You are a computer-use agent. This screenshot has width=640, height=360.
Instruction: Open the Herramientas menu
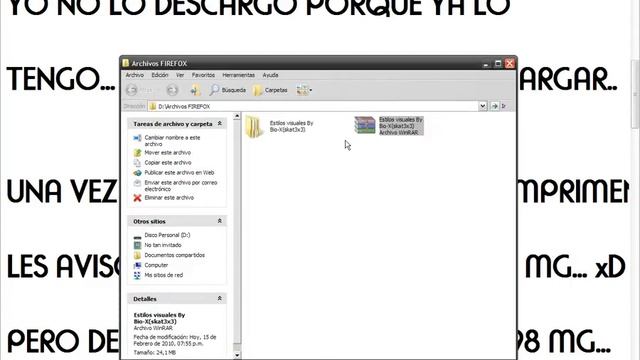(238, 75)
